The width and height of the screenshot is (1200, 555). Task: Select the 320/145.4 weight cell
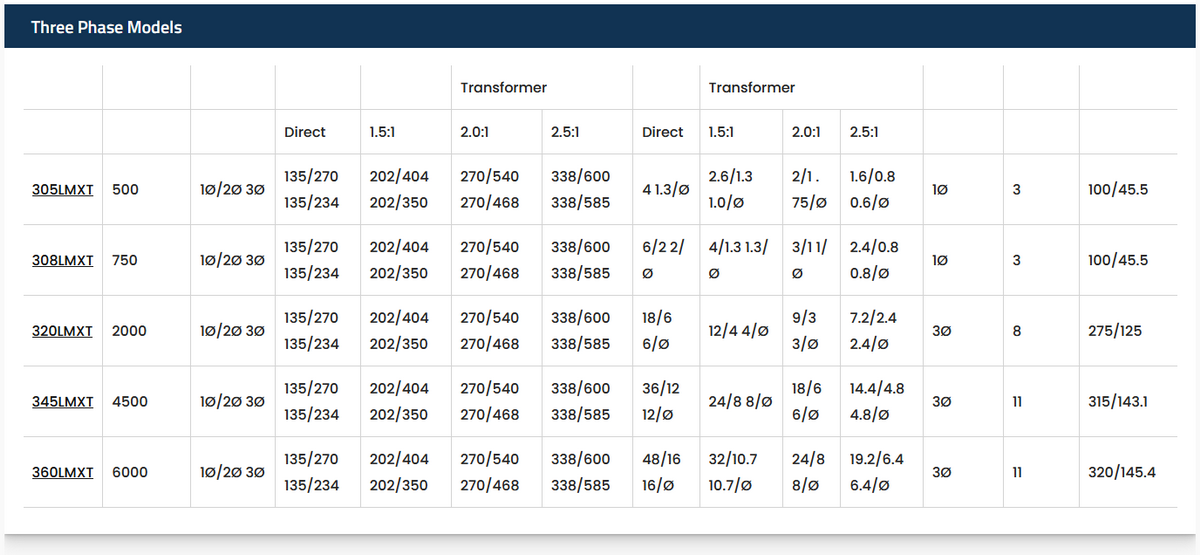pos(1121,472)
